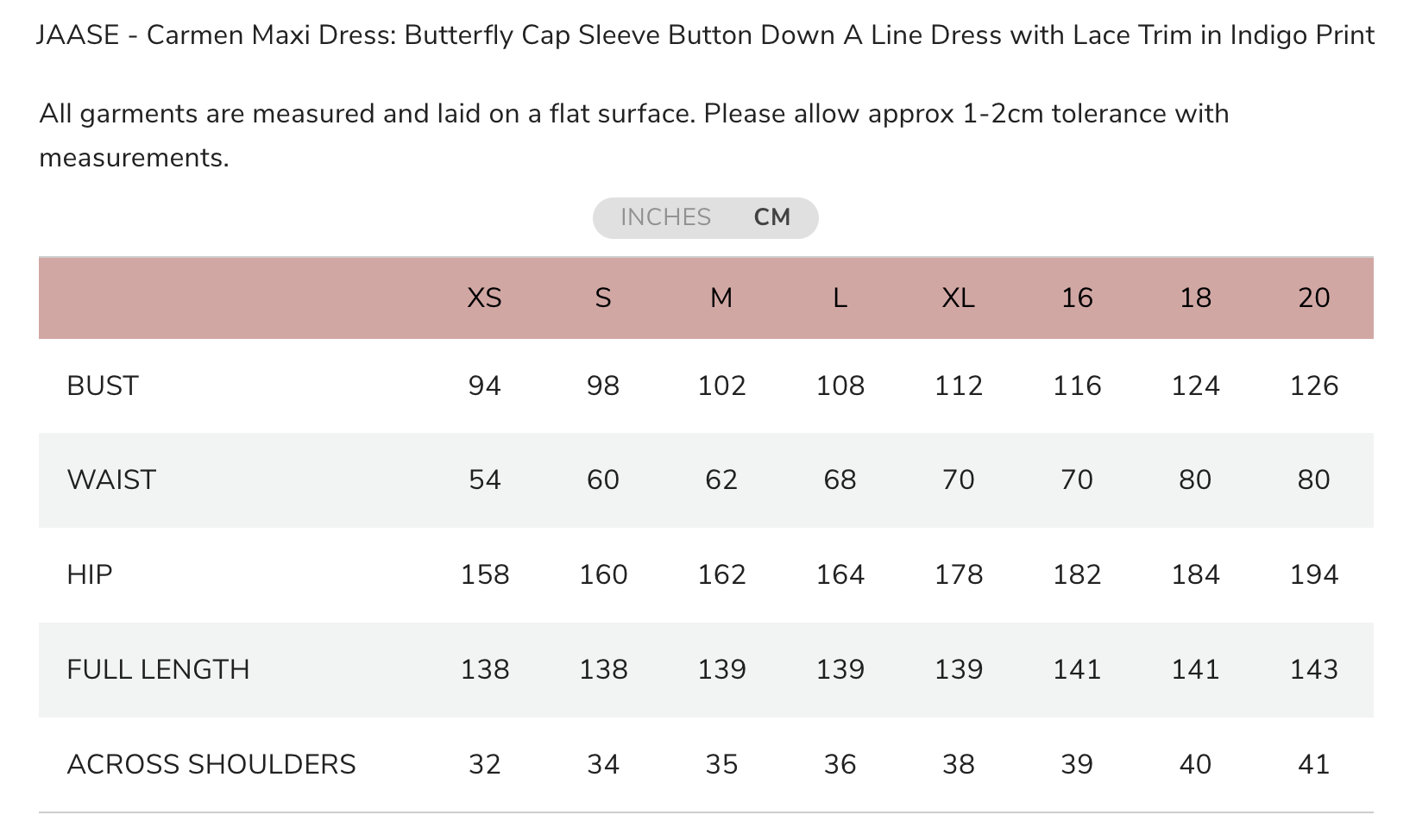Click full length value 143
This screenshot has height=840, width=1416.
tap(1314, 669)
